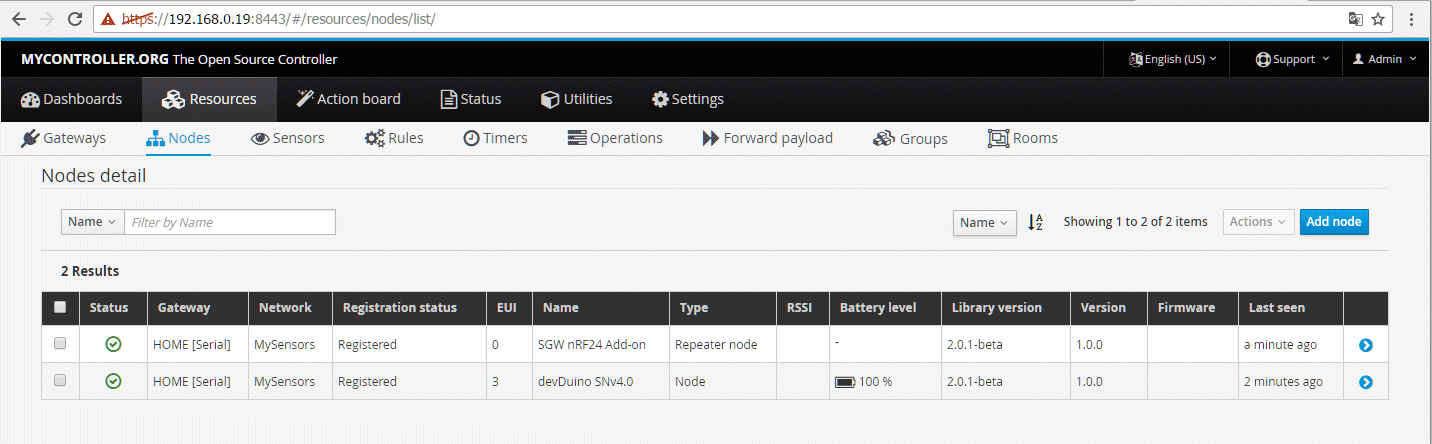
Task: Click the insecure connection warning triangle
Action: (108, 19)
